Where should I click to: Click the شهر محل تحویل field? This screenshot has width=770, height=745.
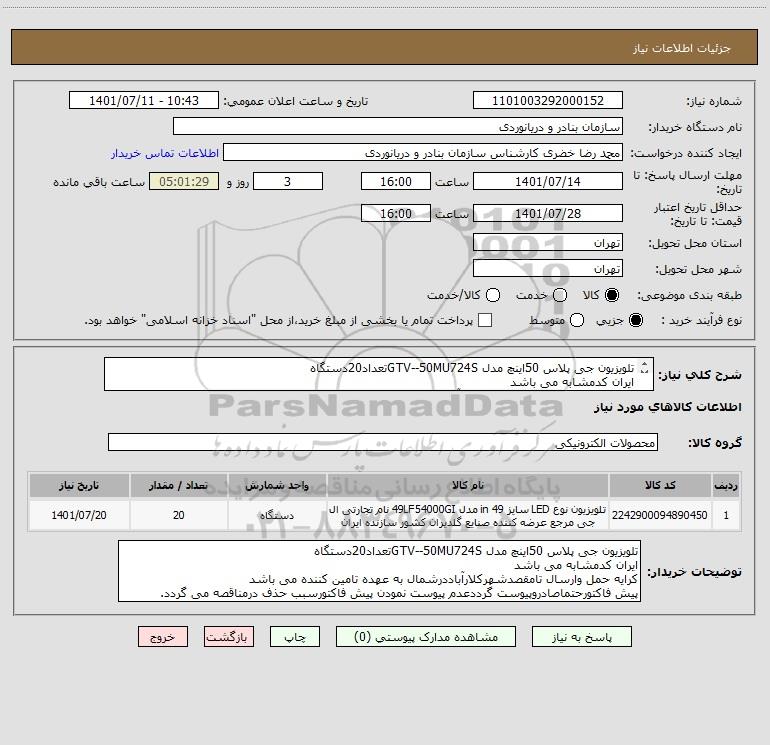(x=548, y=268)
